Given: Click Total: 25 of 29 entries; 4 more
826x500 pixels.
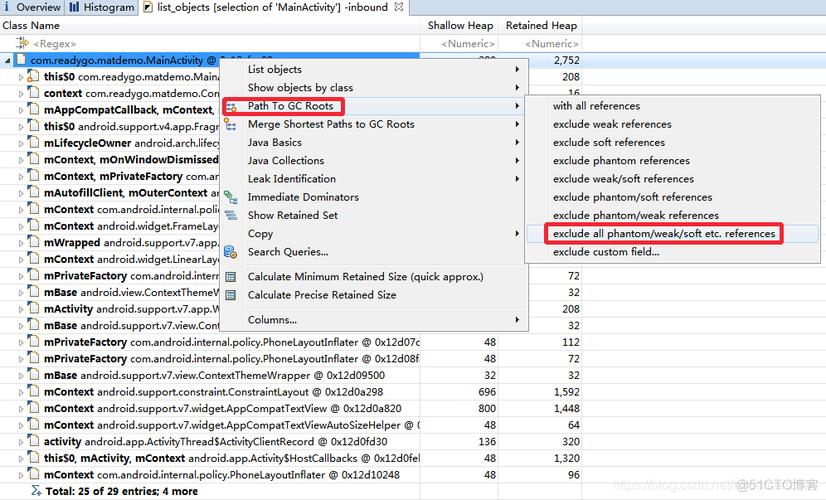Looking at the screenshot, I should [x=122, y=492].
